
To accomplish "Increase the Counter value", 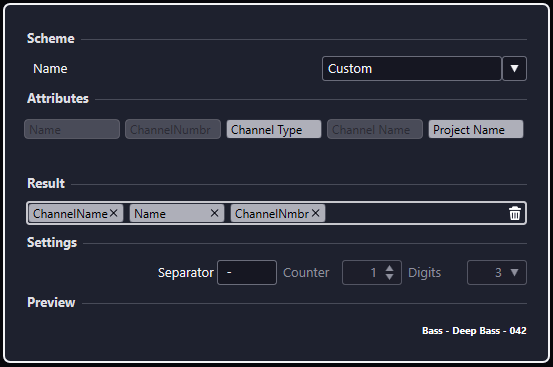I will [389, 269].
